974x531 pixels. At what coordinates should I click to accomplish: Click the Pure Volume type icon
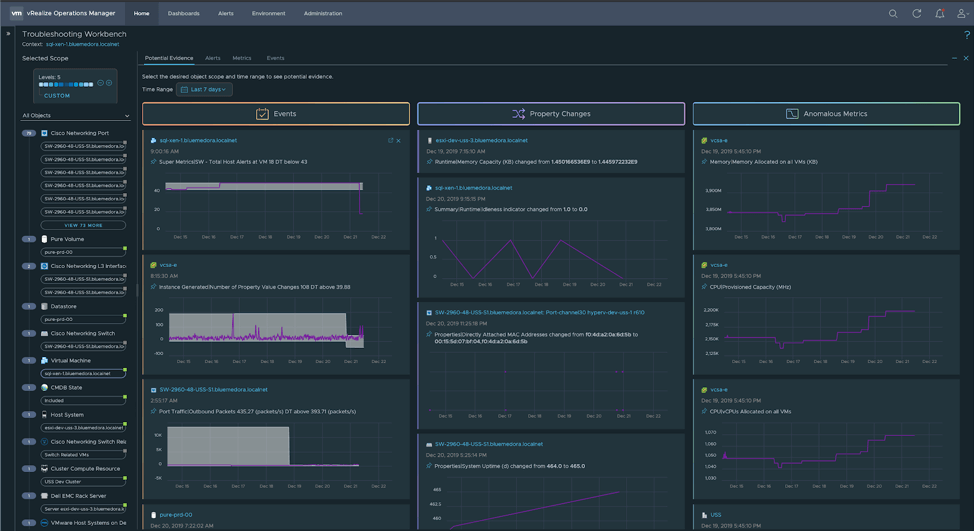pyautogui.click(x=44, y=239)
